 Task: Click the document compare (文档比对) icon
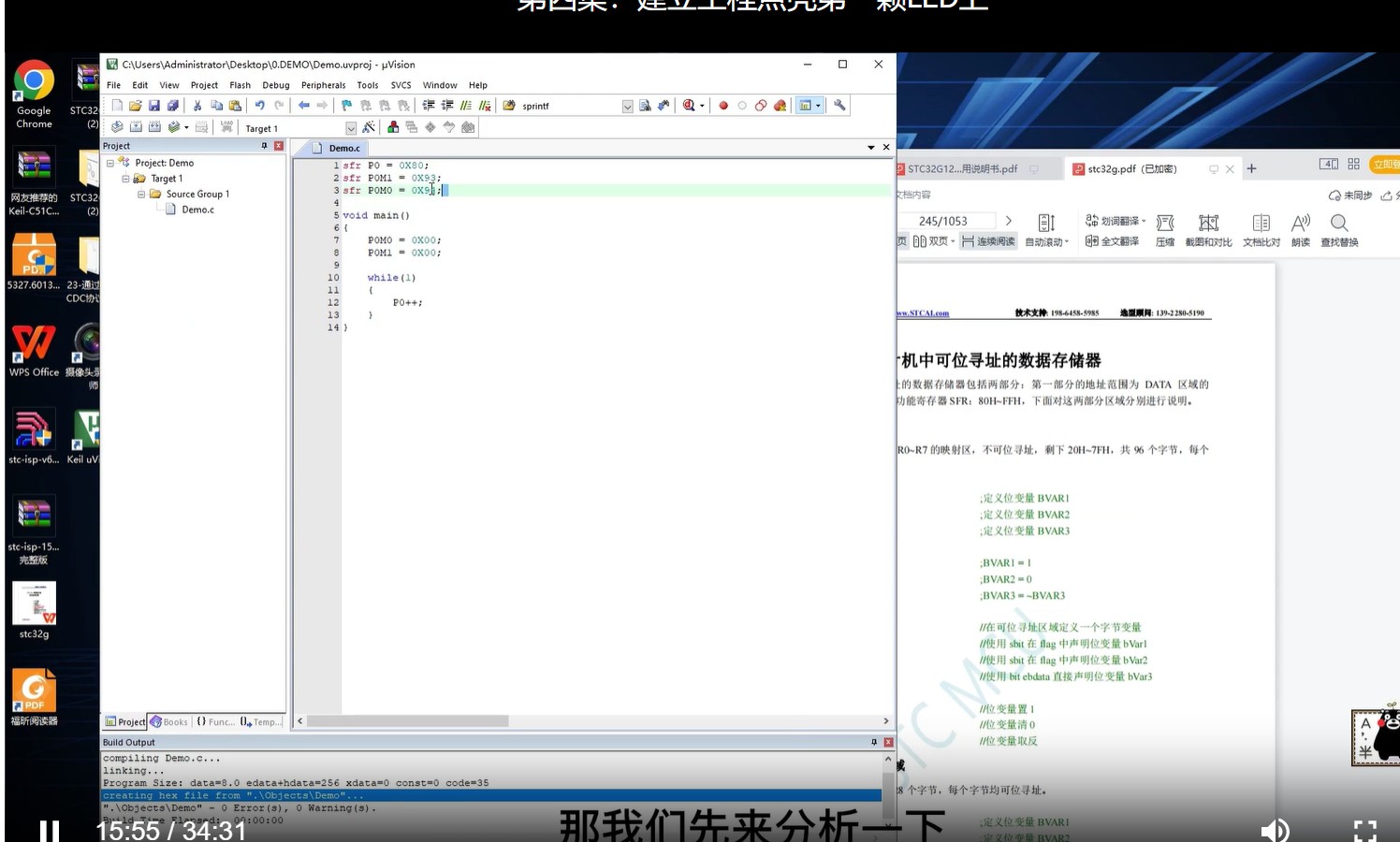pos(1261,229)
